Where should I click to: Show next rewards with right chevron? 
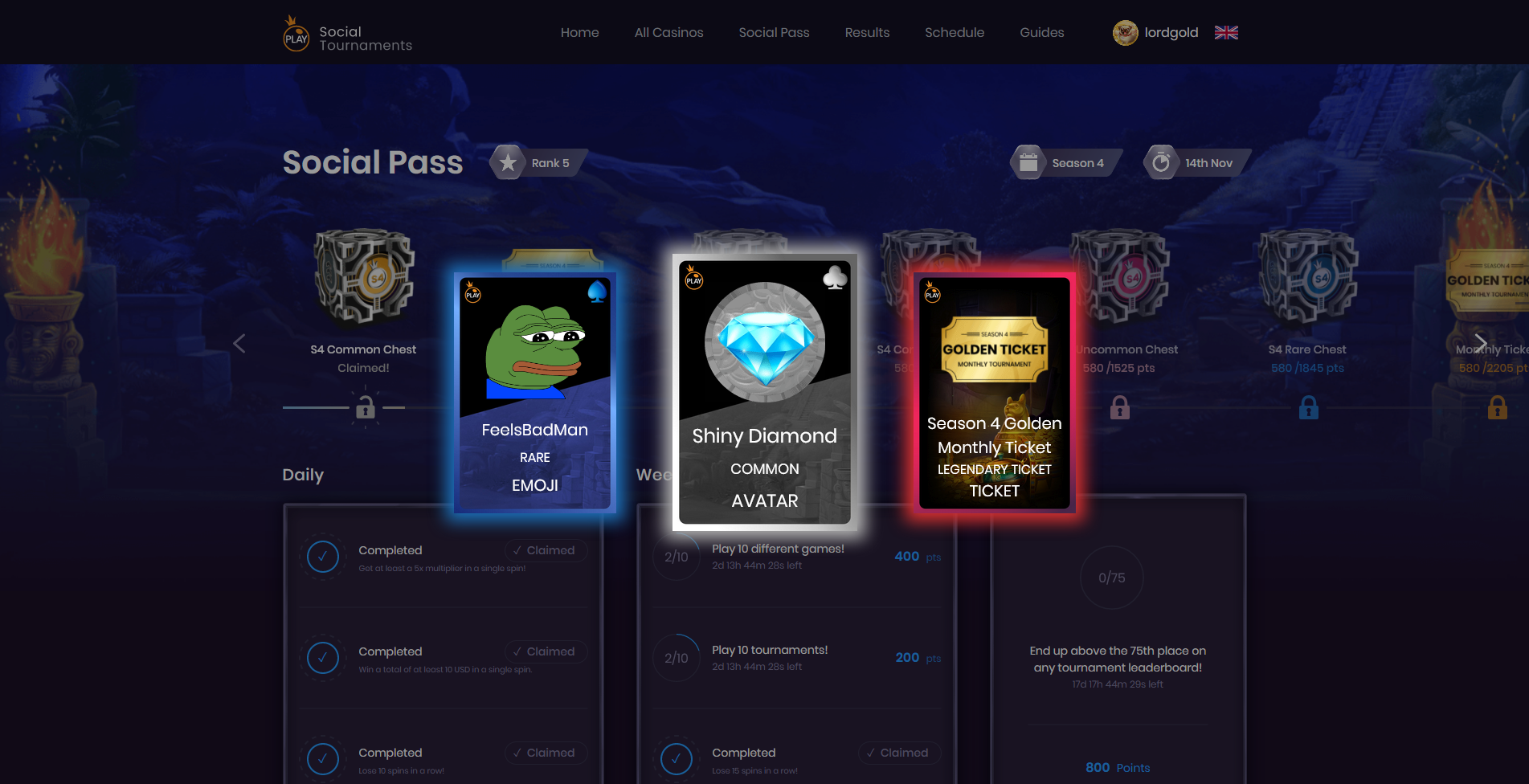point(1481,343)
